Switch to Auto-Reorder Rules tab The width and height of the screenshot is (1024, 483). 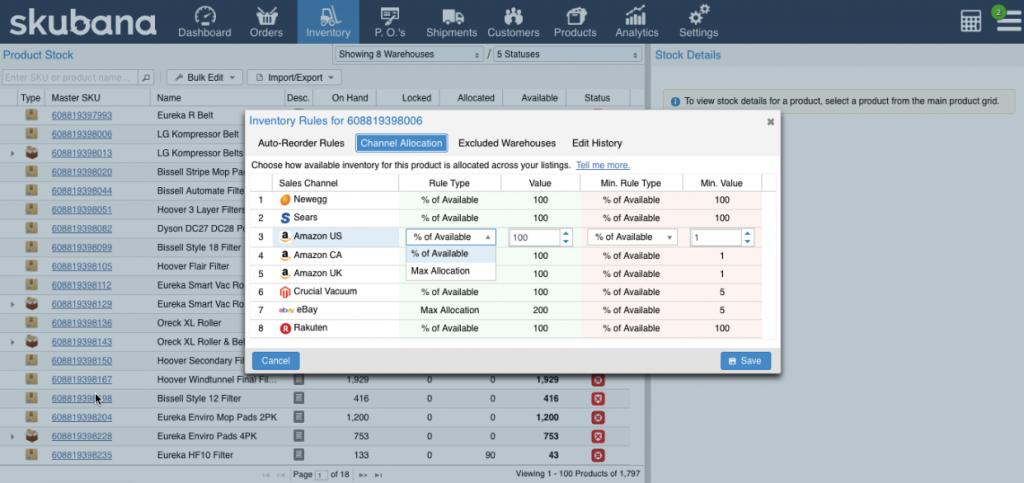(301, 143)
